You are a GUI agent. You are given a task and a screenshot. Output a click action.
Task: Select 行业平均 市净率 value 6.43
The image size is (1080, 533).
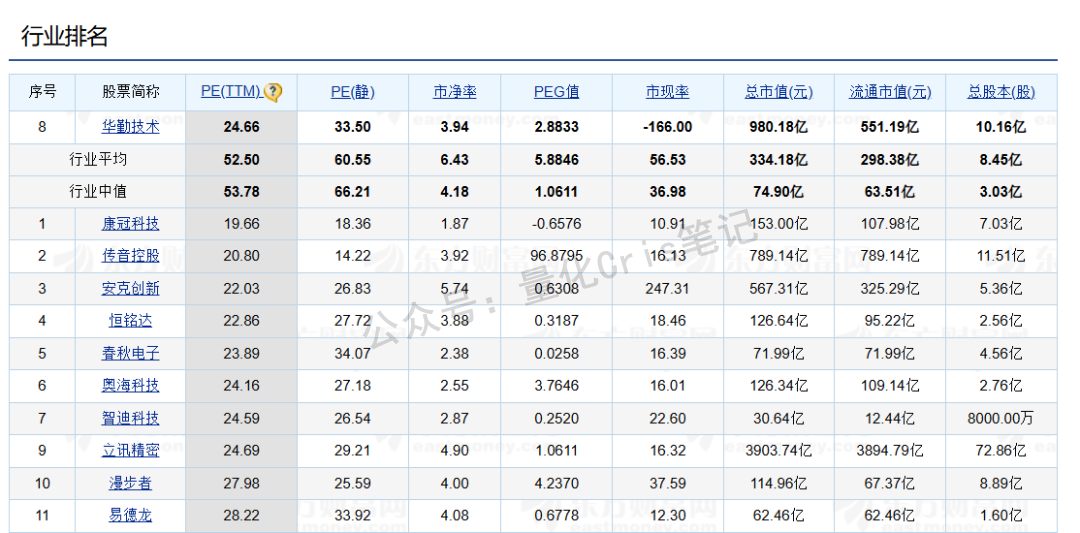click(x=455, y=160)
